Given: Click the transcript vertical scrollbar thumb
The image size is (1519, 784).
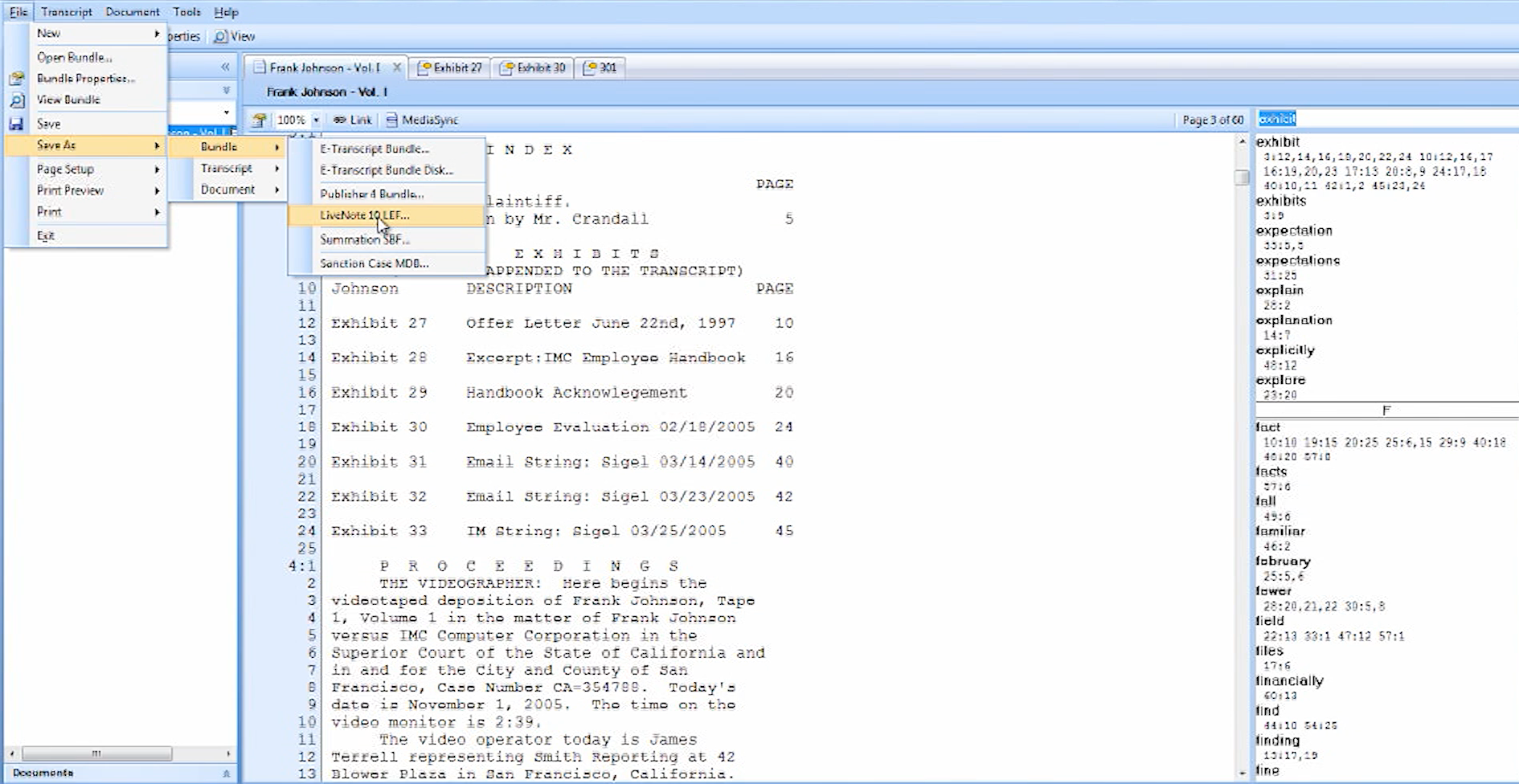Looking at the screenshot, I should click(x=1242, y=177).
